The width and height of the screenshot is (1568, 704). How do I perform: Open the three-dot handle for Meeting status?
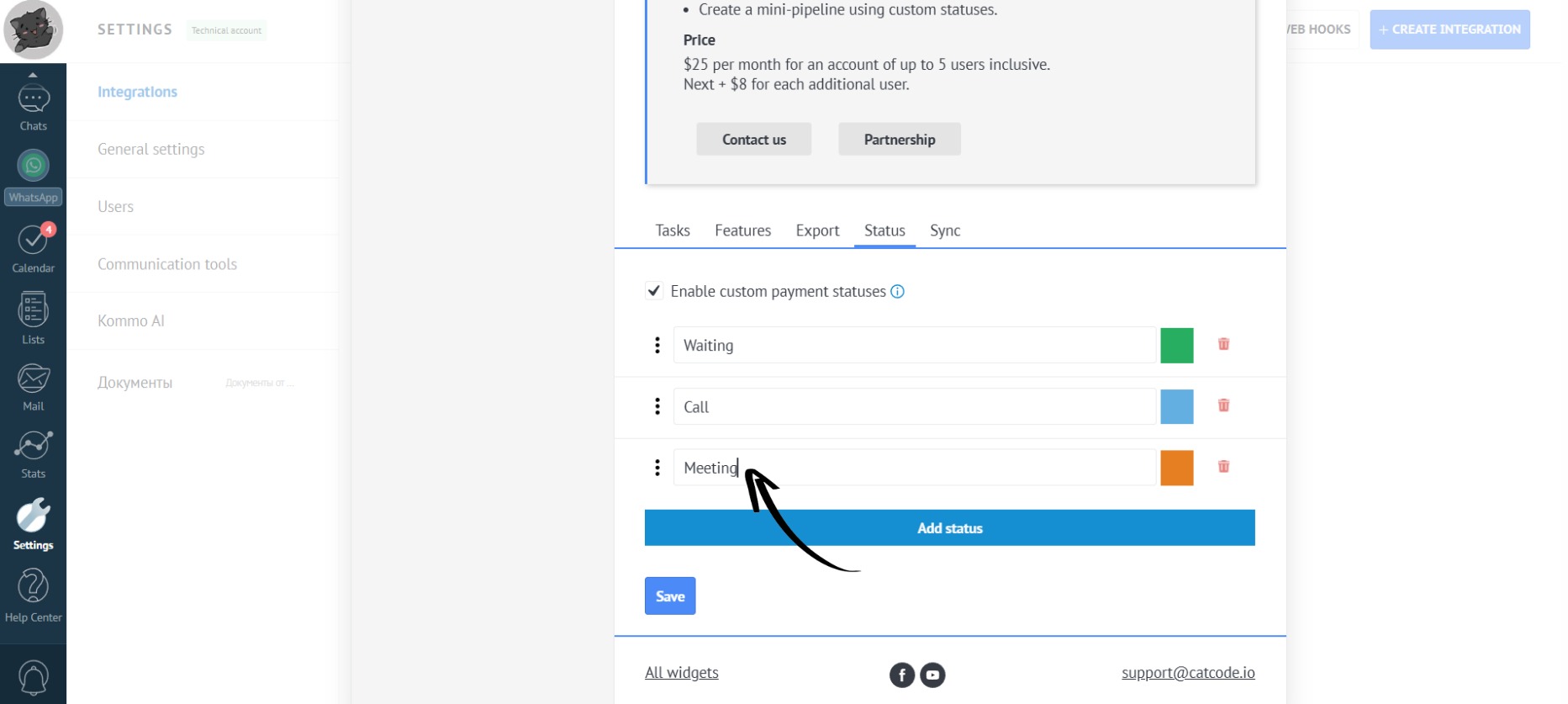tap(657, 468)
